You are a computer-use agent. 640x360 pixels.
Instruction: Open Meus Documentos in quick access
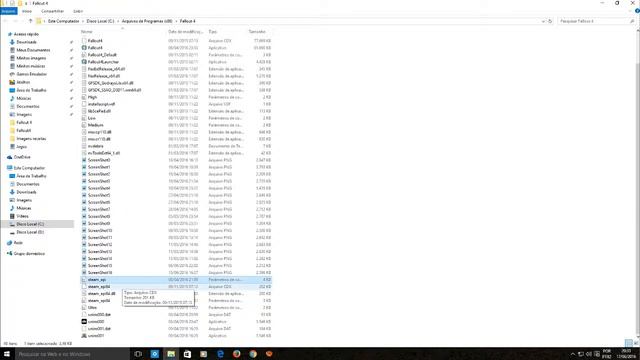[33, 50]
